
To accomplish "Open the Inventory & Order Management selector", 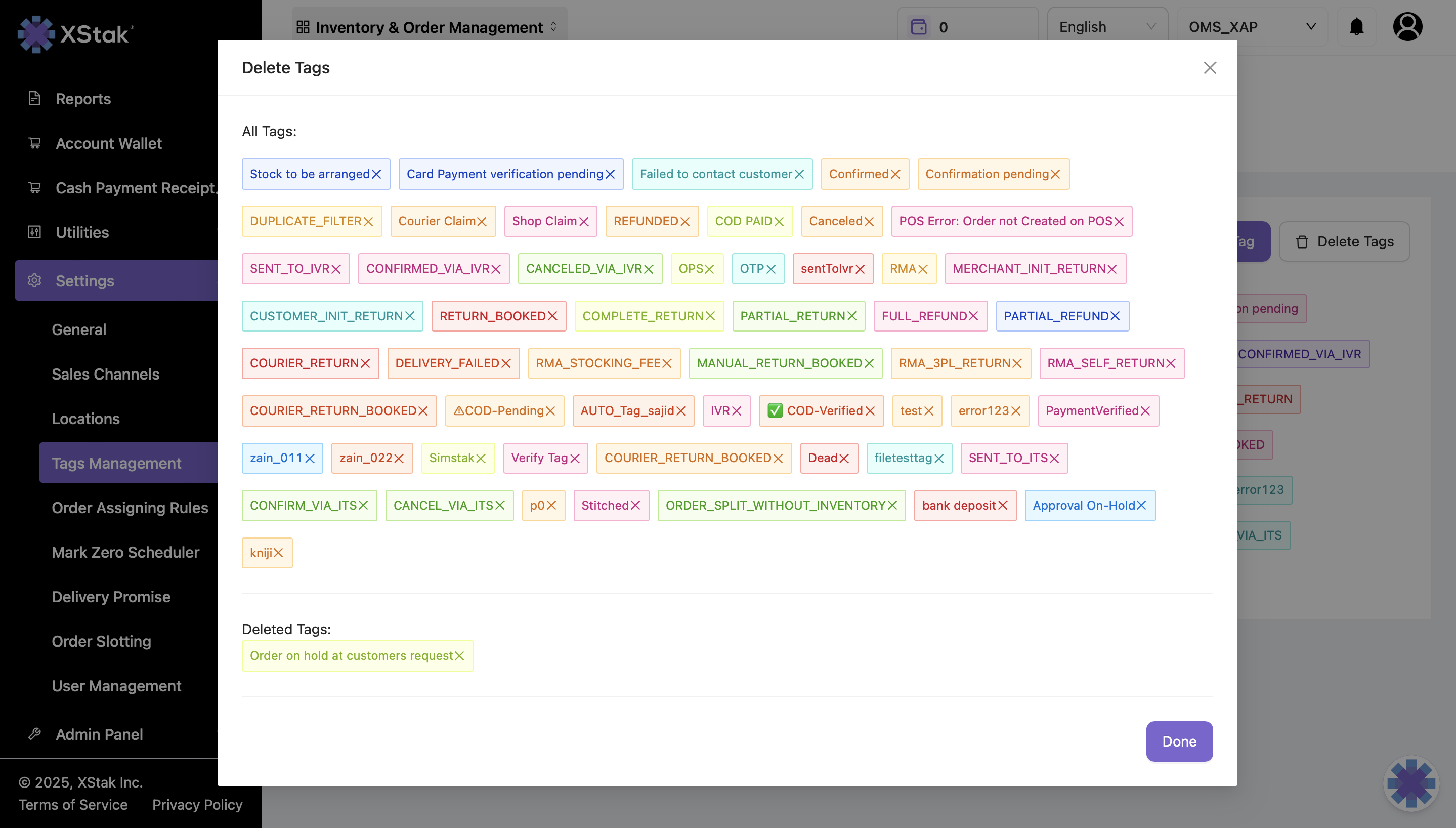I will point(429,26).
